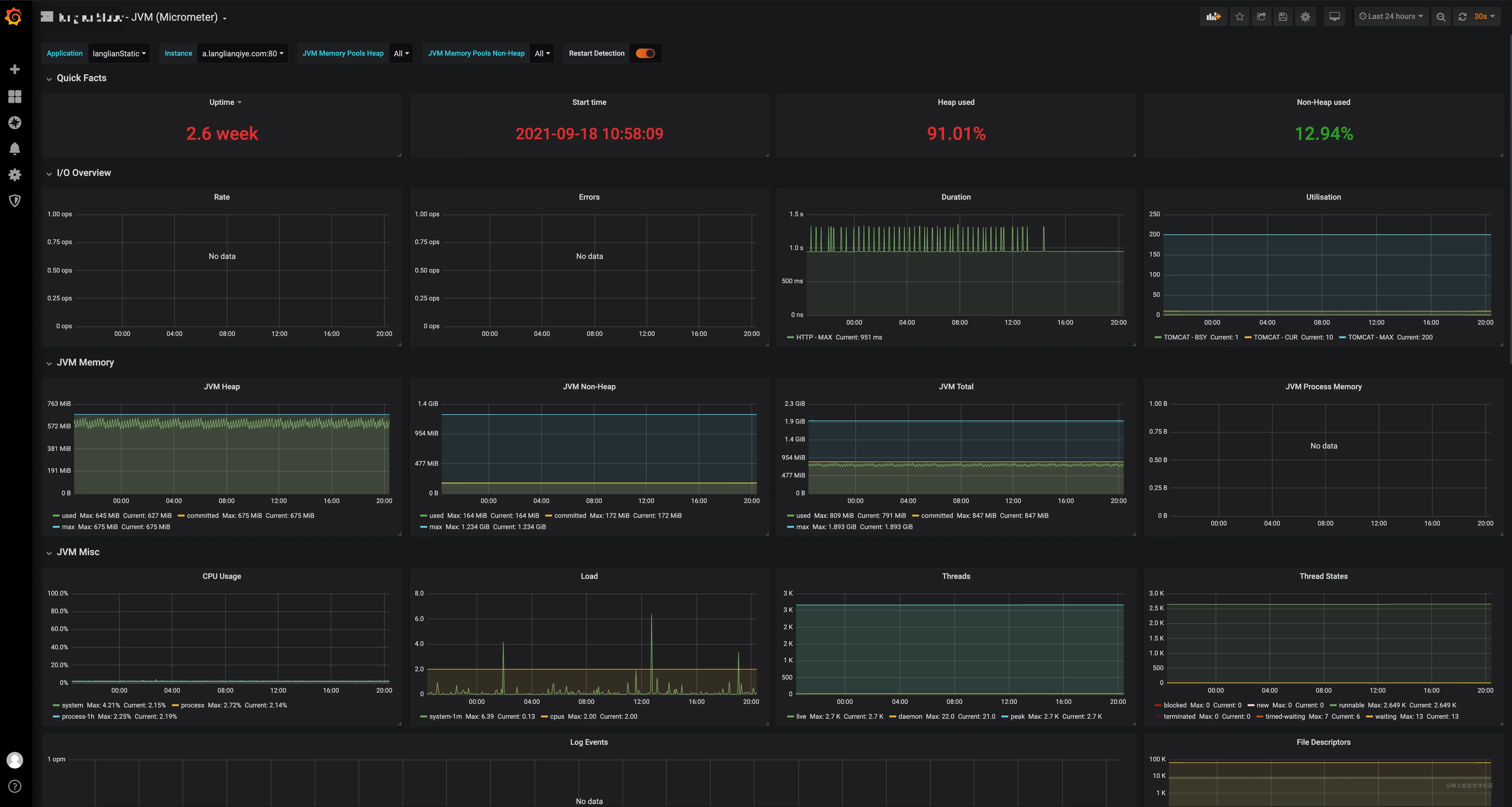Toggle HTTP - MAX series in Duration legend

[813, 337]
